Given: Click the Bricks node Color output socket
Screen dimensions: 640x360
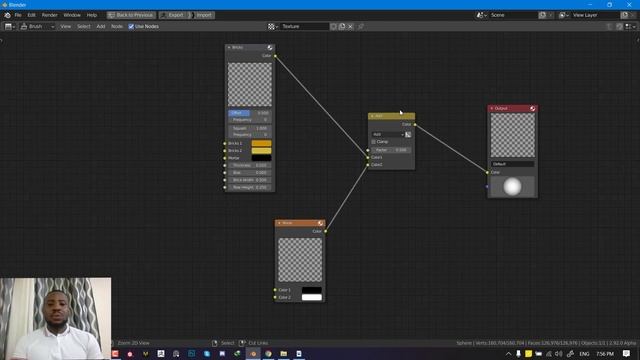Looking at the screenshot, I should point(275,56).
